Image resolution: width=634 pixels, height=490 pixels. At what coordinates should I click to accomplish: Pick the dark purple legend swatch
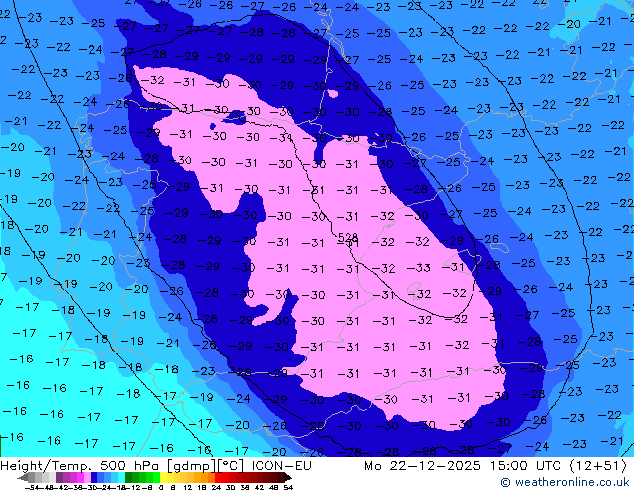coord(59,477)
